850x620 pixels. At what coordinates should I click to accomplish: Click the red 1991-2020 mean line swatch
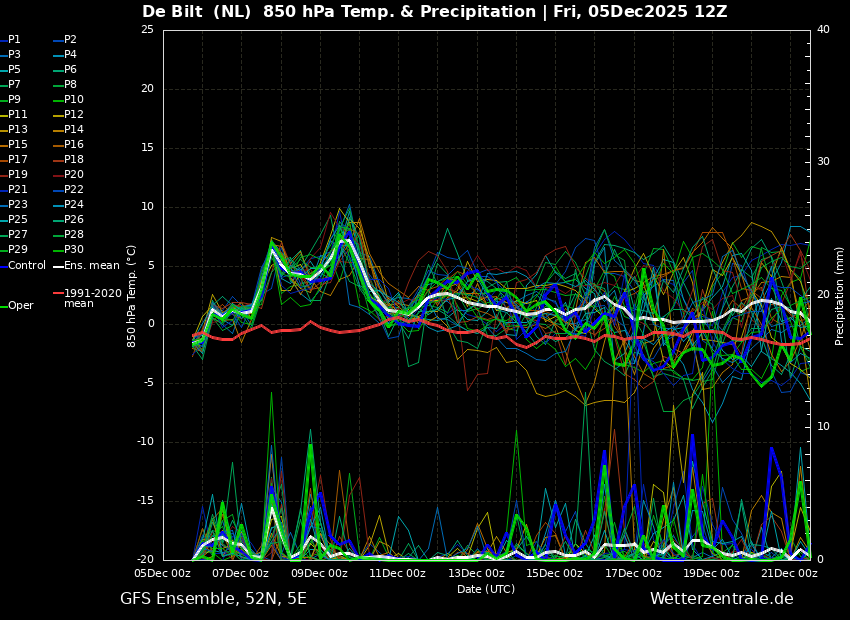point(57,294)
